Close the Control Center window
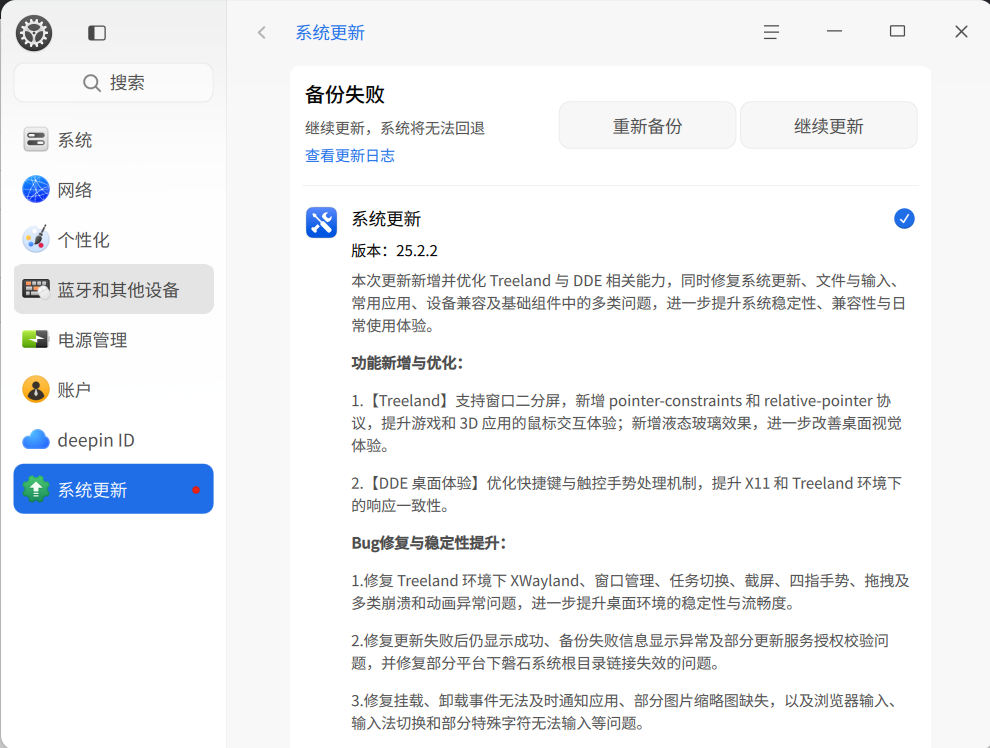Viewport: 990px width, 748px height. pyautogui.click(x=961, y=32)
